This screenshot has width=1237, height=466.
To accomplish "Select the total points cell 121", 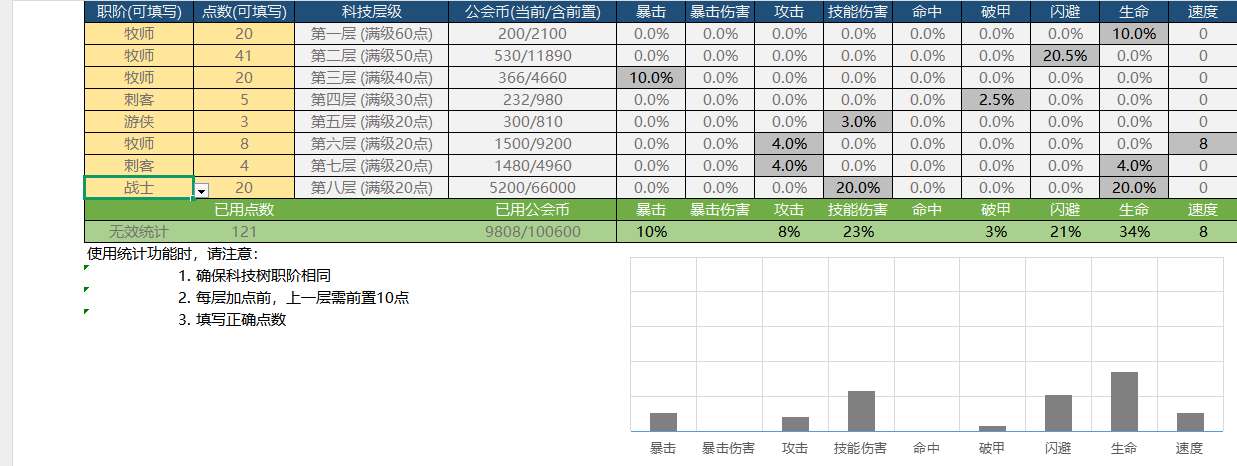I will 244,232.
